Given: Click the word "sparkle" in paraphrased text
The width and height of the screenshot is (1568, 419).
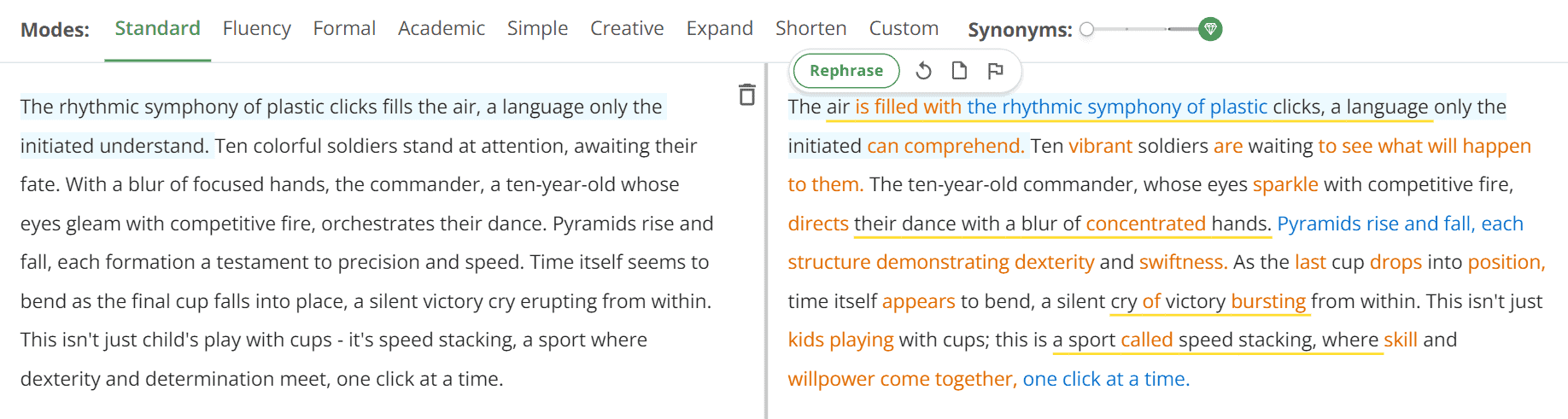Looking at the screenshot, I should 1285,184.
